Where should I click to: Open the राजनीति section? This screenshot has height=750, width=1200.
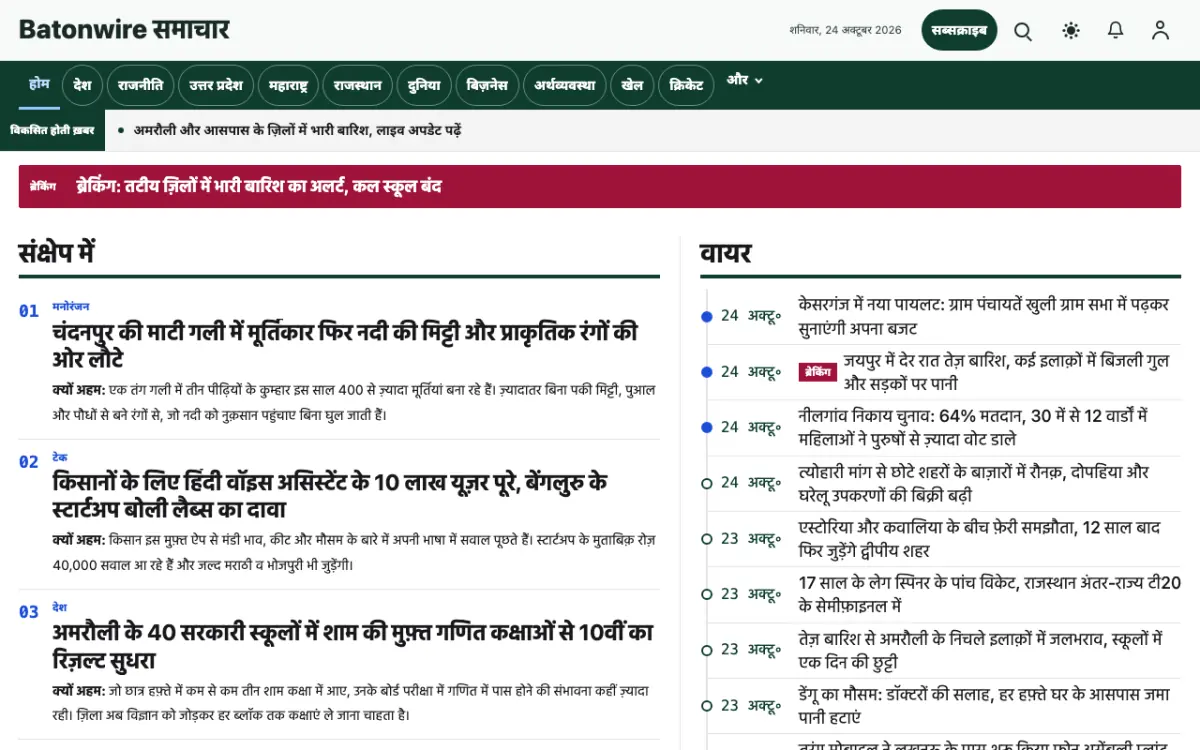click(x=140, y=85)
